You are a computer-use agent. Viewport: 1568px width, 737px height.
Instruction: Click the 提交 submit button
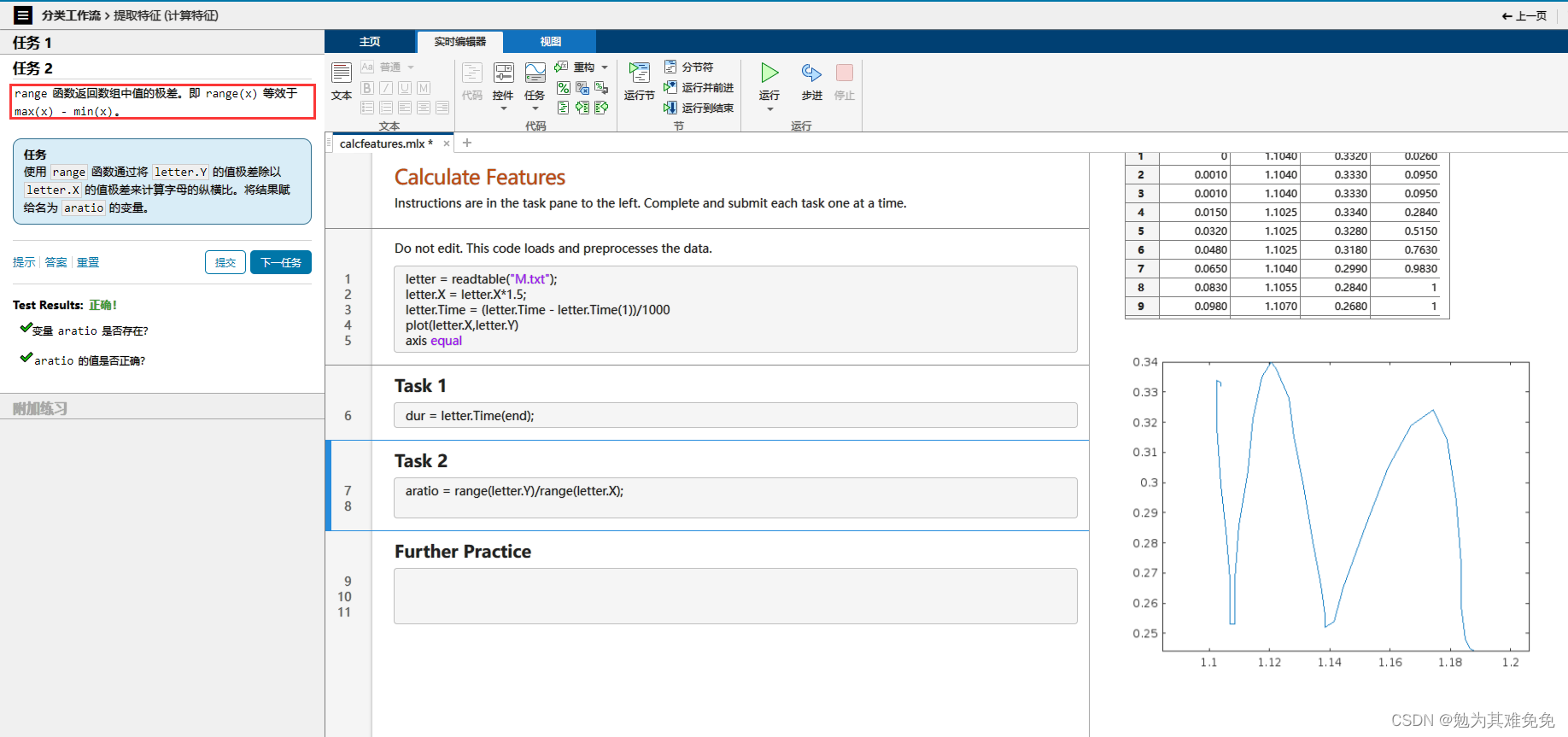tap(225, 262)
